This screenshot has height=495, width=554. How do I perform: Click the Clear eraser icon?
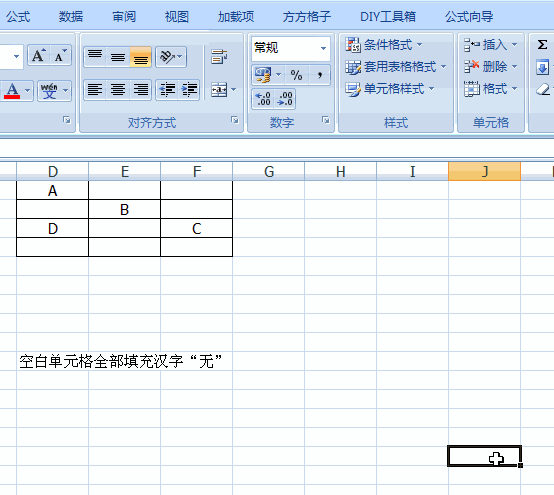(x=543, y=89)
